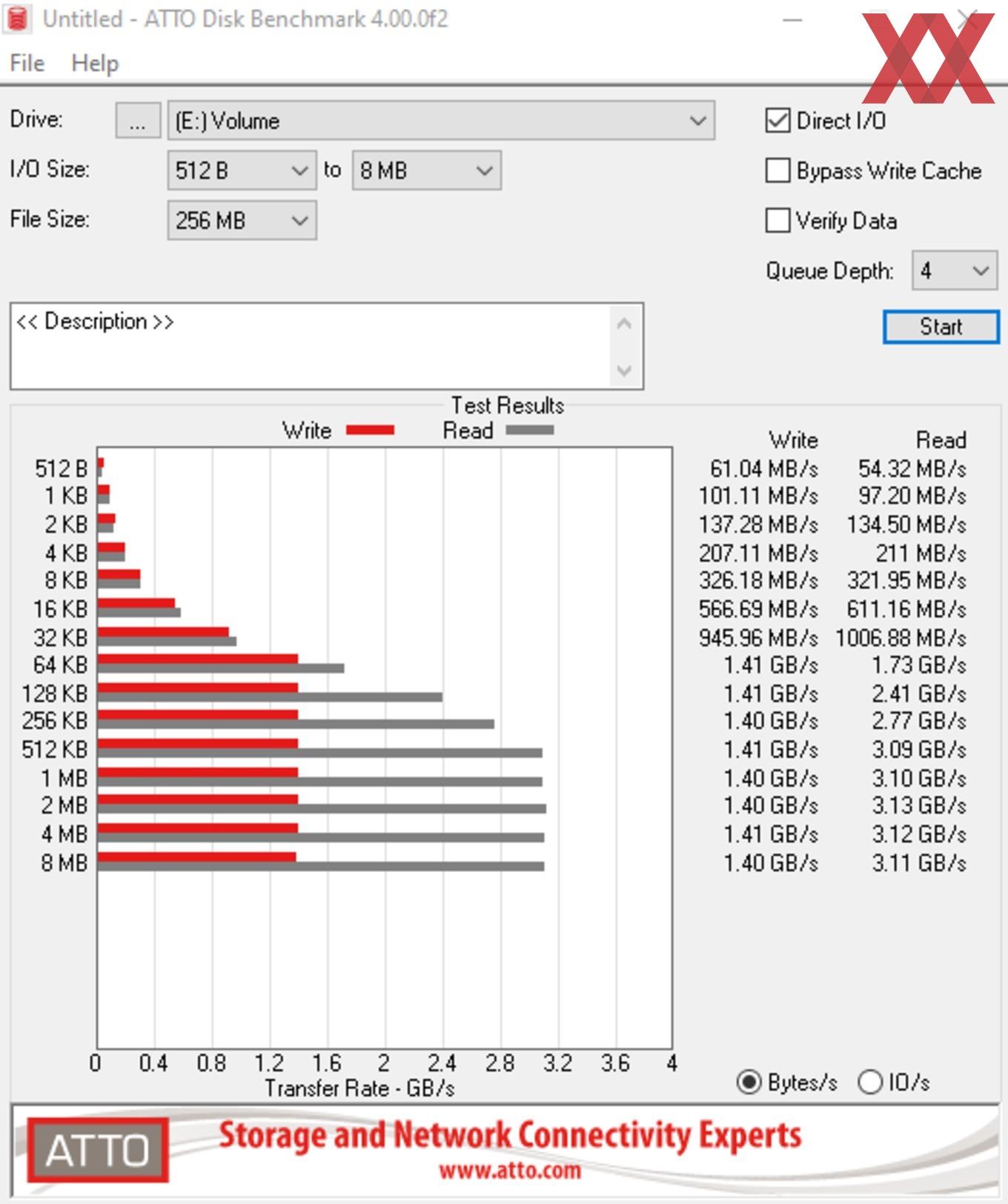The height and width of the screenshot is (1204, 1008).
Task: Click the description box scroll up arrow
Action: click(624, 324)
